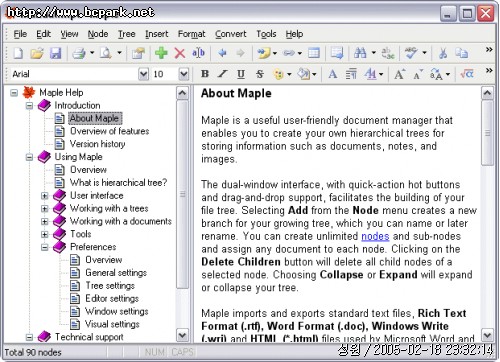Select the General settings tree item
This screenshot has width=500, height=362.
116,273
